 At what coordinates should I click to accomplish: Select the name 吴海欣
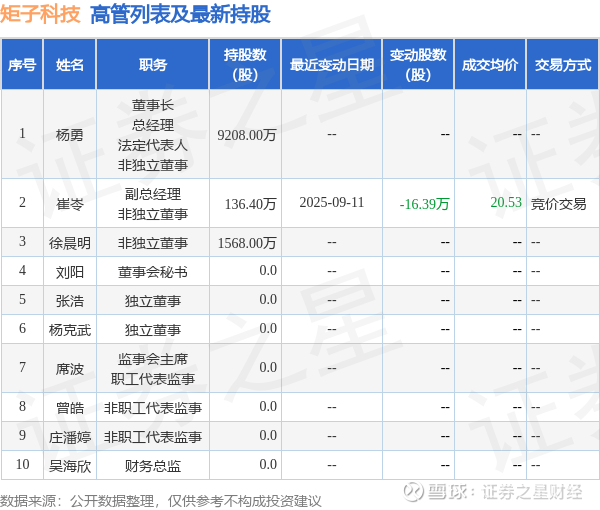point(70,466)
